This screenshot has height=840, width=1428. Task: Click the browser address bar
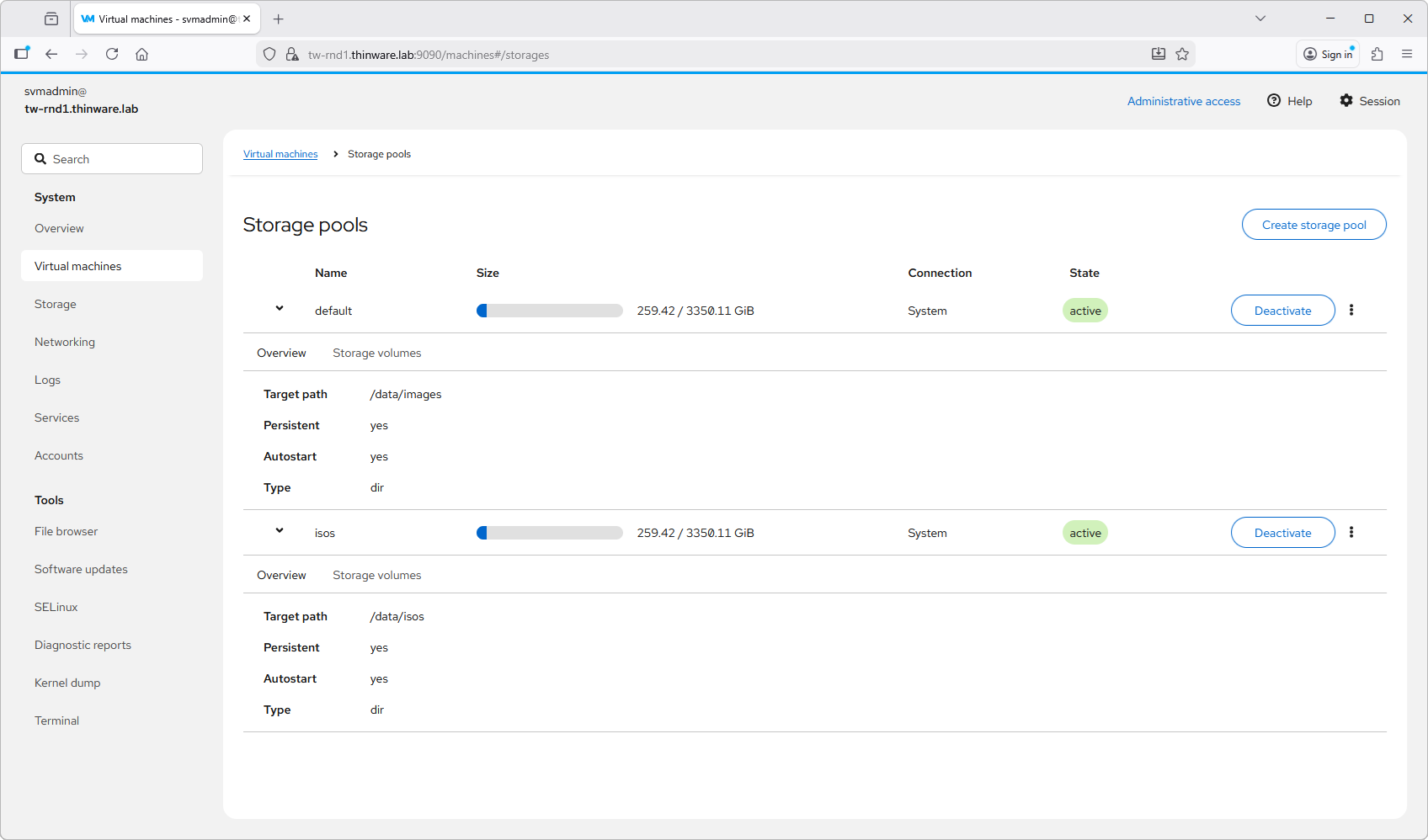click(x=724, y=55)
